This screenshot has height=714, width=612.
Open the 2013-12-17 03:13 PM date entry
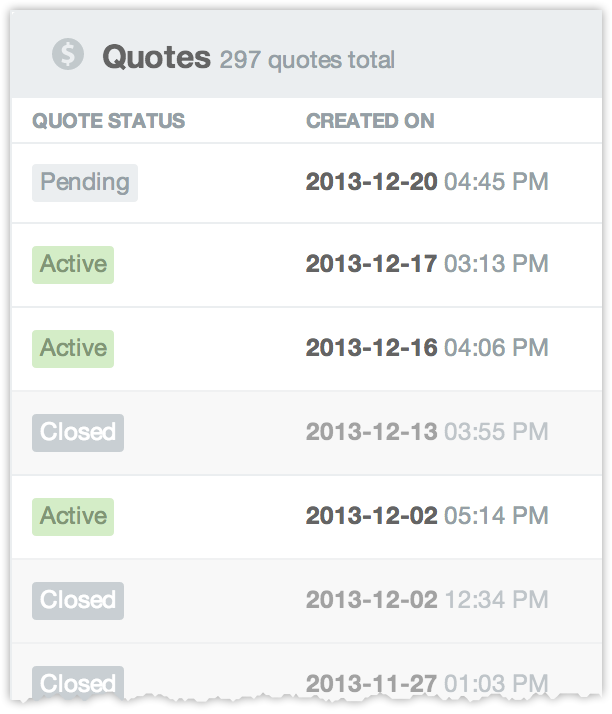[x=427, y=264]
